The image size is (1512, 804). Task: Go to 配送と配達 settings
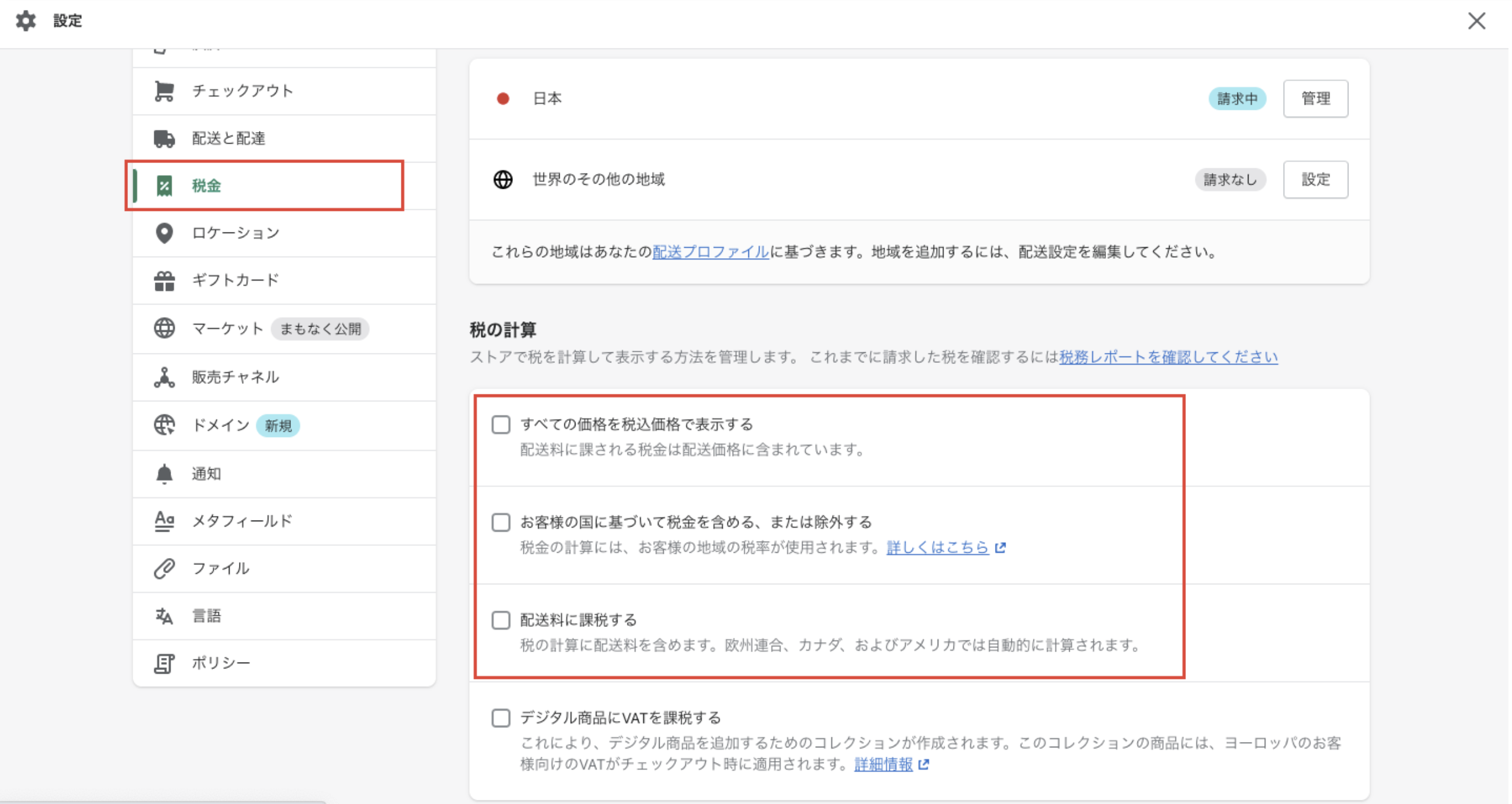coord(285,138)
